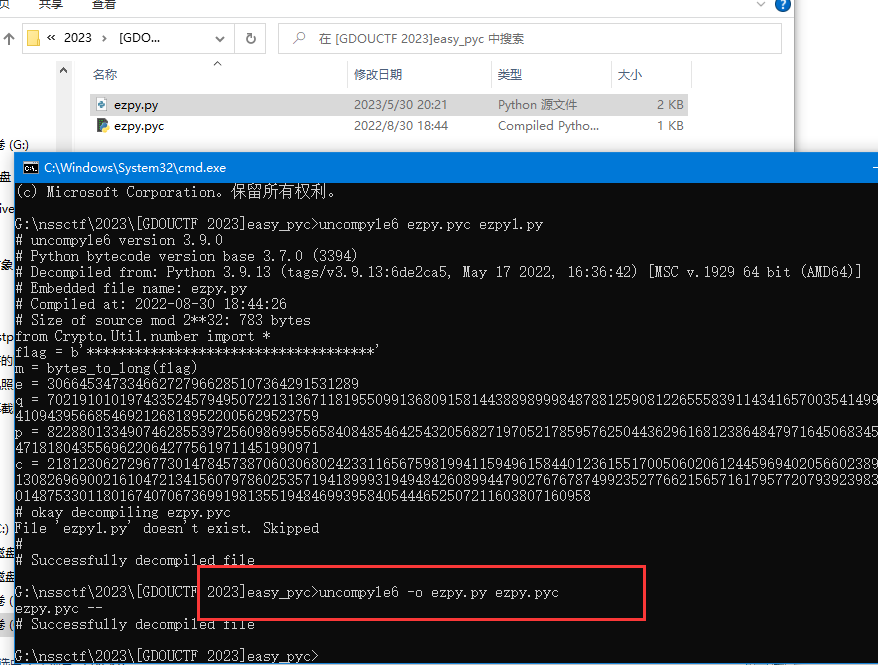Click the breadcrumb overflow chevron before 2023
Screen dimensions: 878x665
(51, 39)
